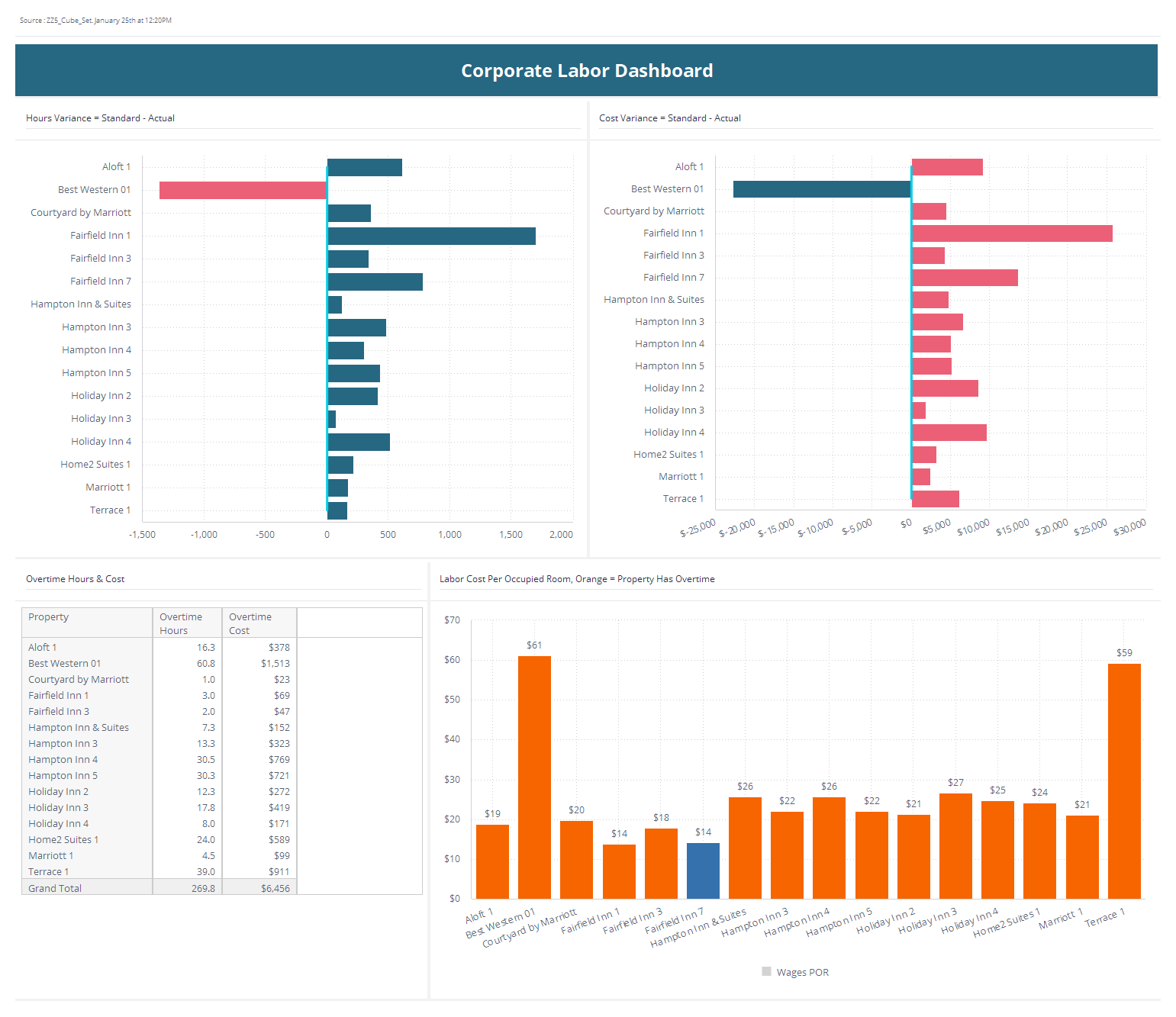Click the Overtime Cost column header
The width and height of the screenshot is (1176, 1017).
click(259, 623)
